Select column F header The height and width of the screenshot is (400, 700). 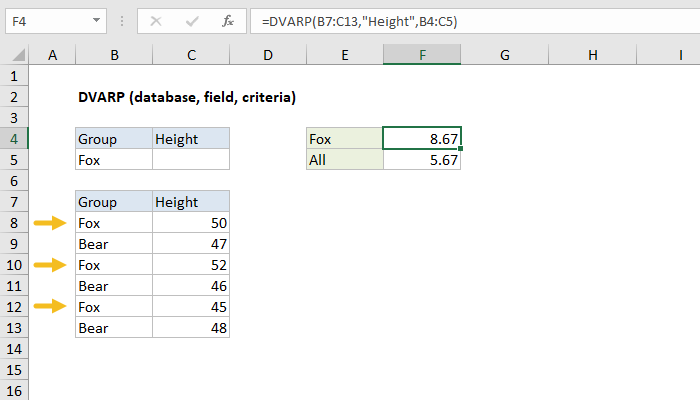click(422, 55)
